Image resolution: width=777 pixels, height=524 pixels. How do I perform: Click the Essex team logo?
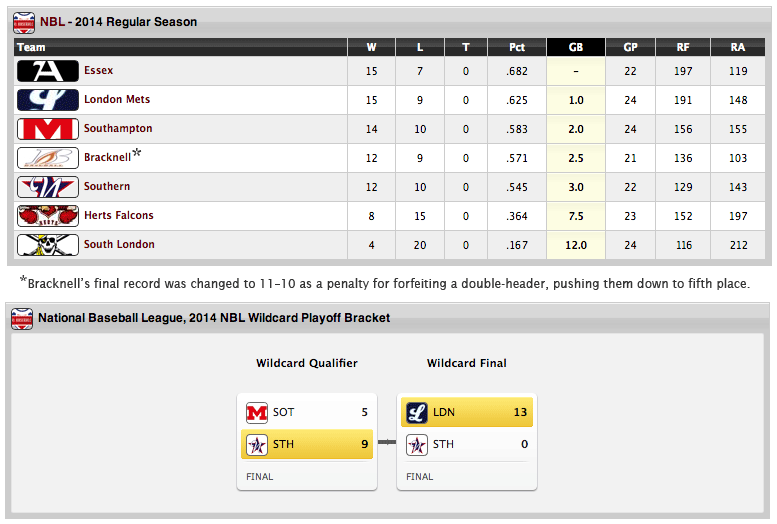click(47, 71)
